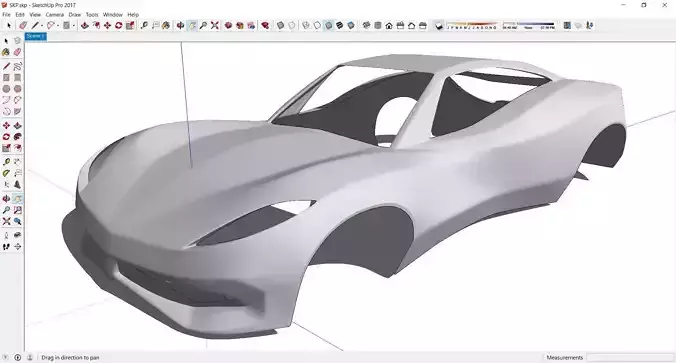Image resolution: width=676 pixels, height=363 pixels.
Task: Click the user profile status bar icon
Action: [x=30, y=357]
